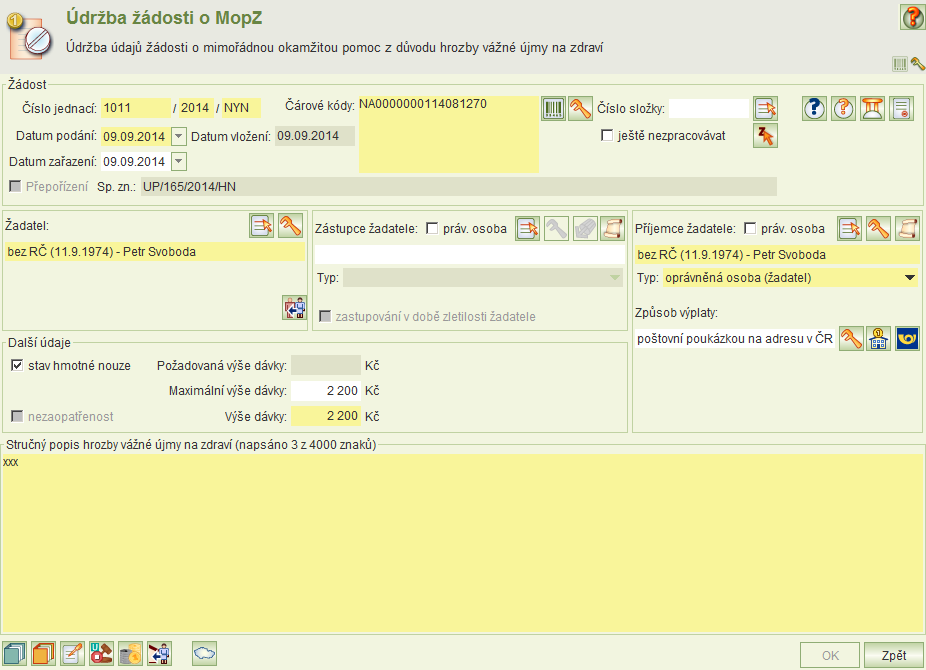Click the Způsob výplaty 'poštovní poukázkou' field
The image size is (926, 670).
tap(735, 339)
